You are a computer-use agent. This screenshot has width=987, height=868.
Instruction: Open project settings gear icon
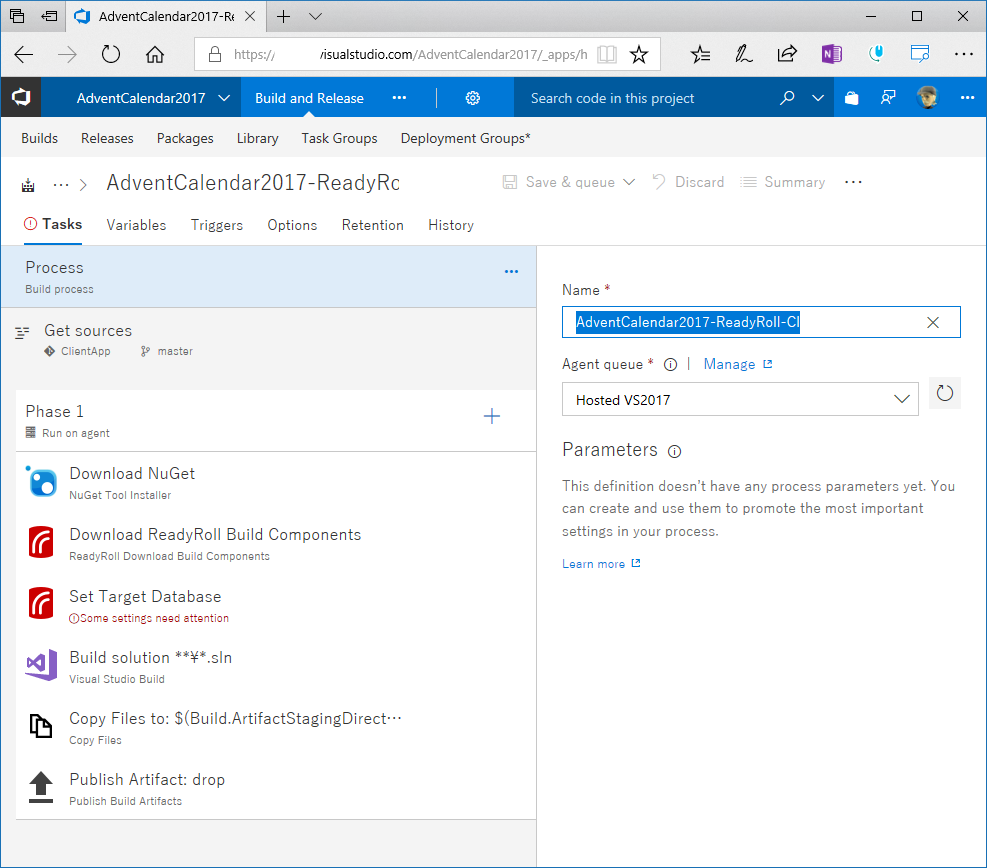(473, 98)
